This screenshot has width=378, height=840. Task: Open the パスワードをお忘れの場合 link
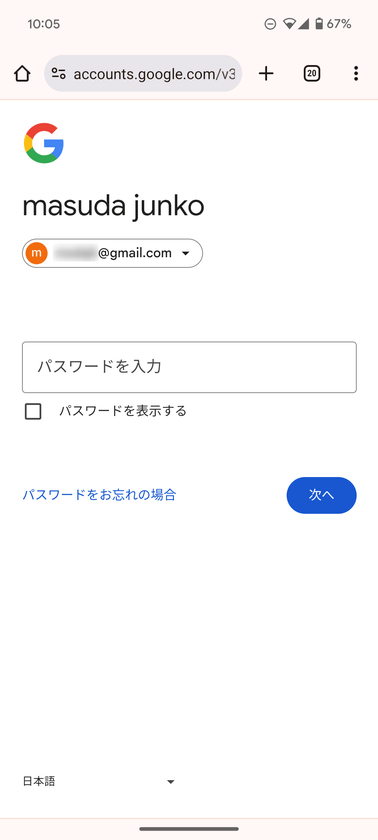(x=99, y=495)
